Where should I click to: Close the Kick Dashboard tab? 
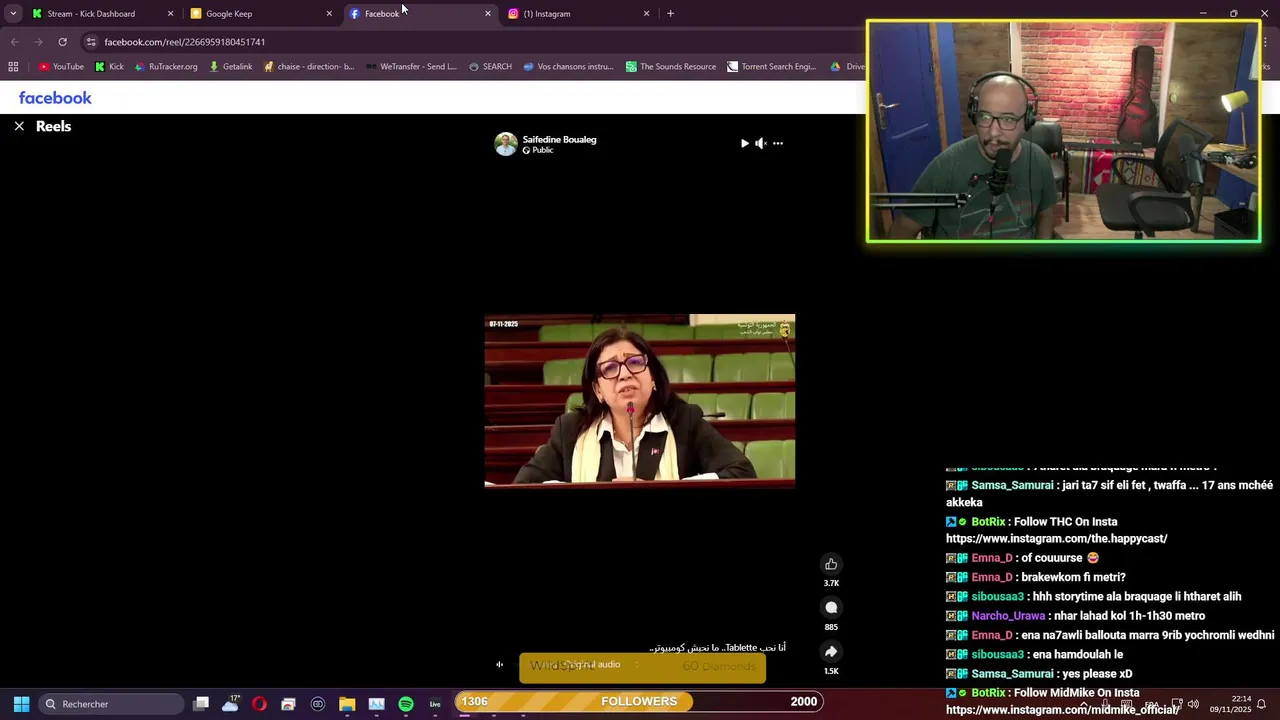tap(170, 14)
